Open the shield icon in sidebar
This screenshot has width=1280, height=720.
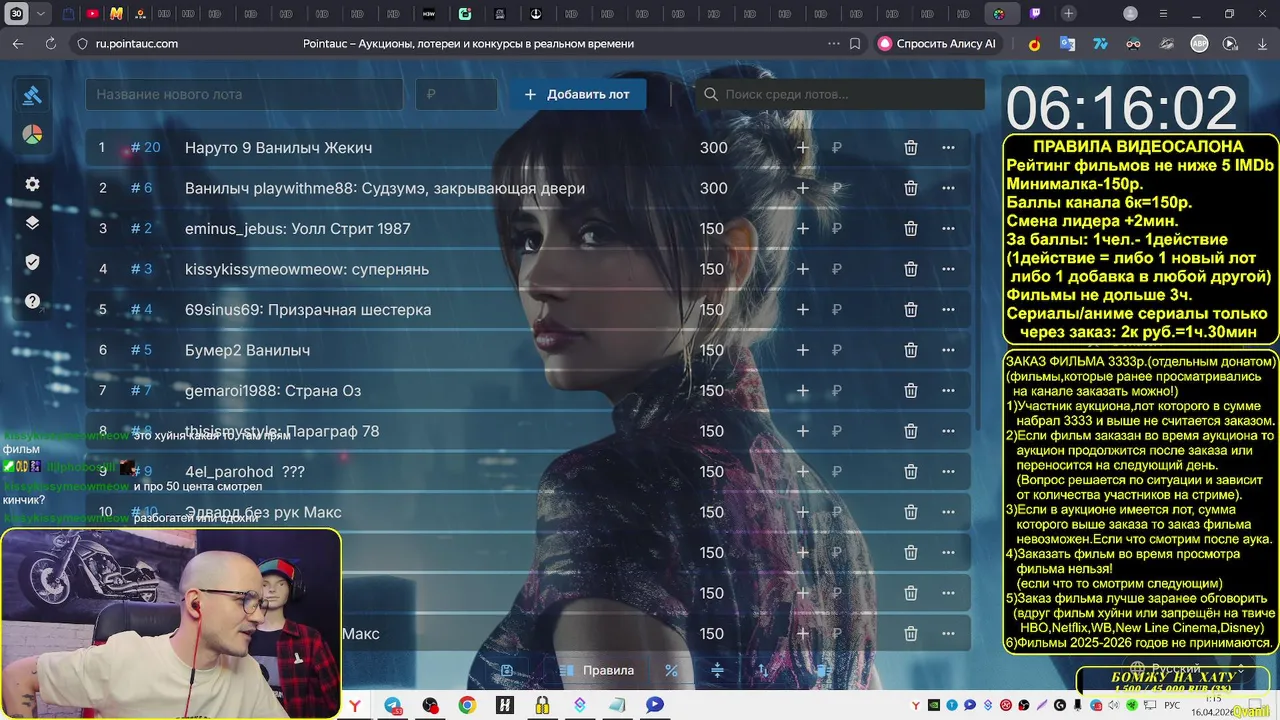pos(32,262)
